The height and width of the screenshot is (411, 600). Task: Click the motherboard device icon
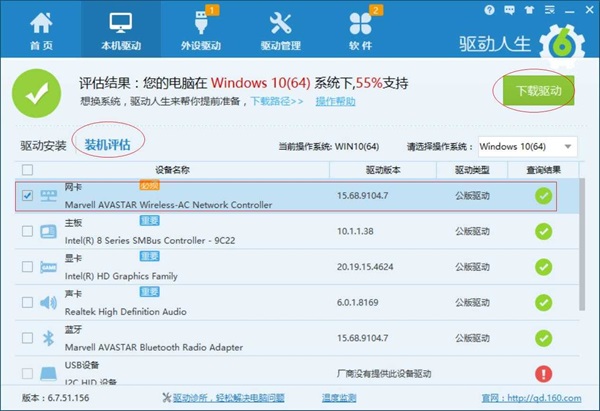[x=49, y=232]
